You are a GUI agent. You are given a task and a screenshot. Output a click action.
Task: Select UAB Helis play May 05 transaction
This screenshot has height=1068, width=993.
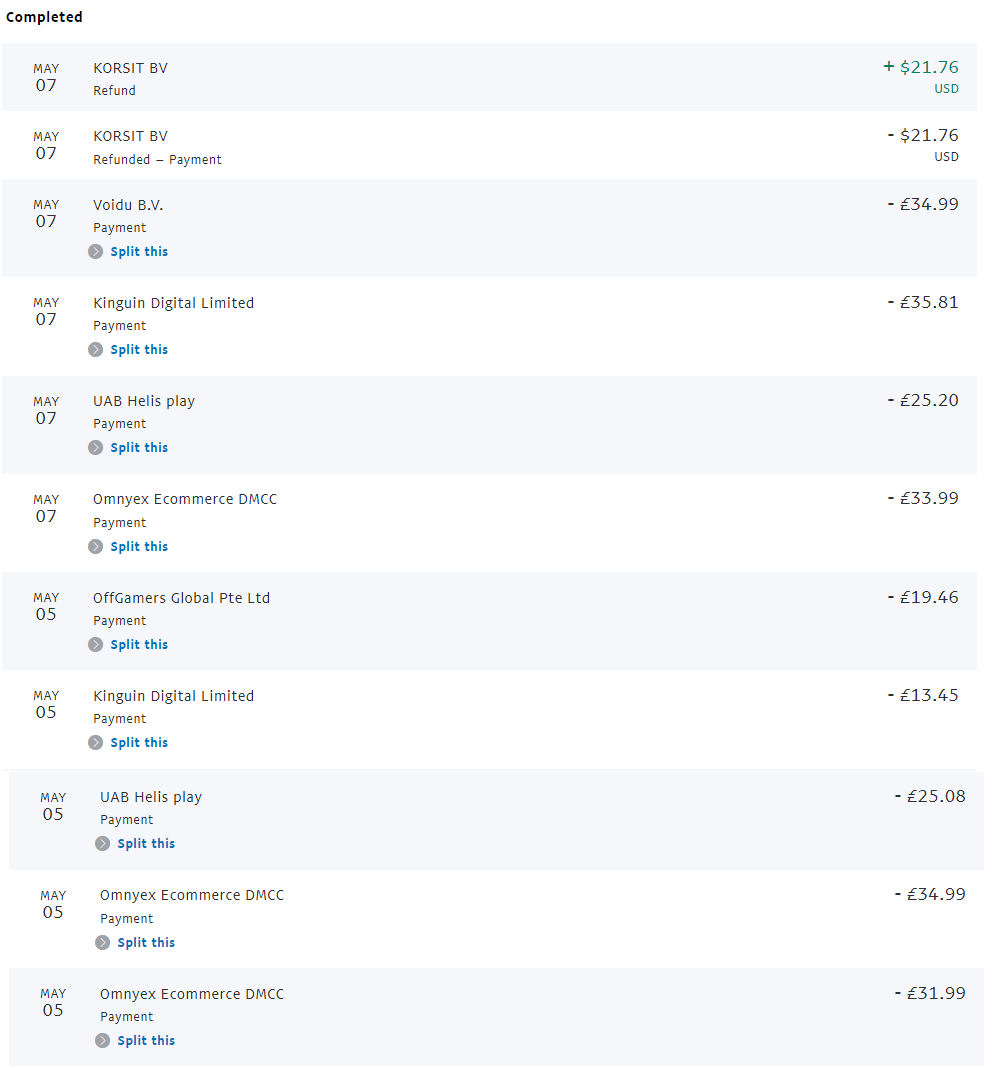[x=496, y=820]
